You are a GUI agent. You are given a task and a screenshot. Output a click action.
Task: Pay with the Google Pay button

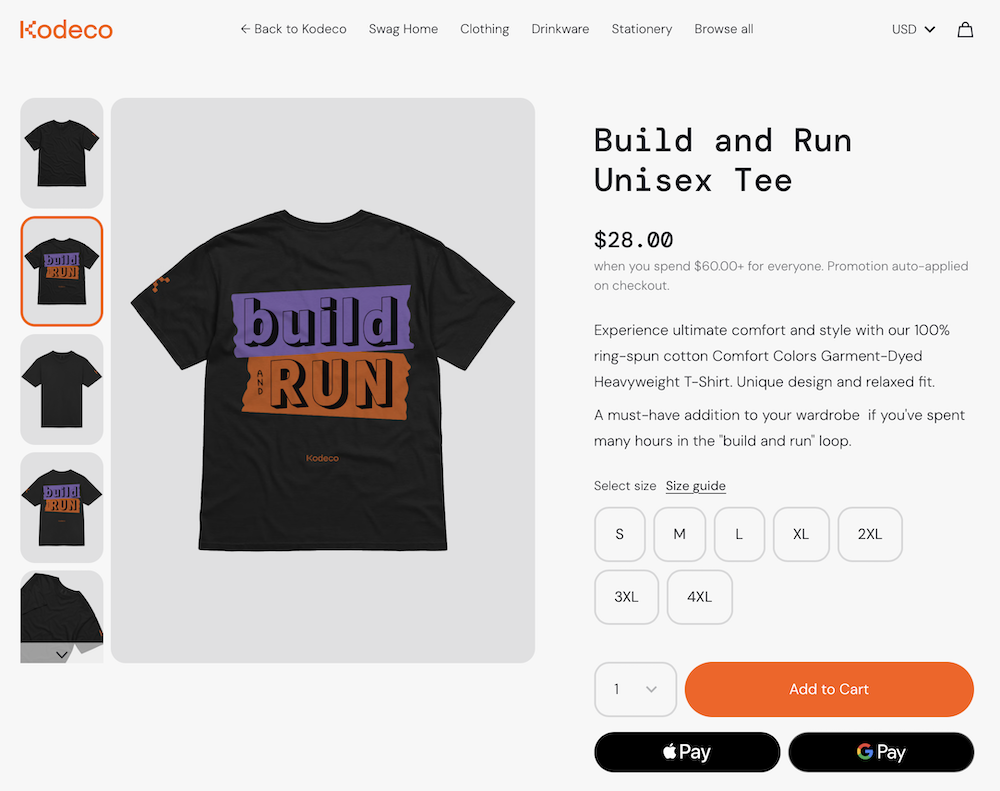pyautogui.click(x=881, y=752)
